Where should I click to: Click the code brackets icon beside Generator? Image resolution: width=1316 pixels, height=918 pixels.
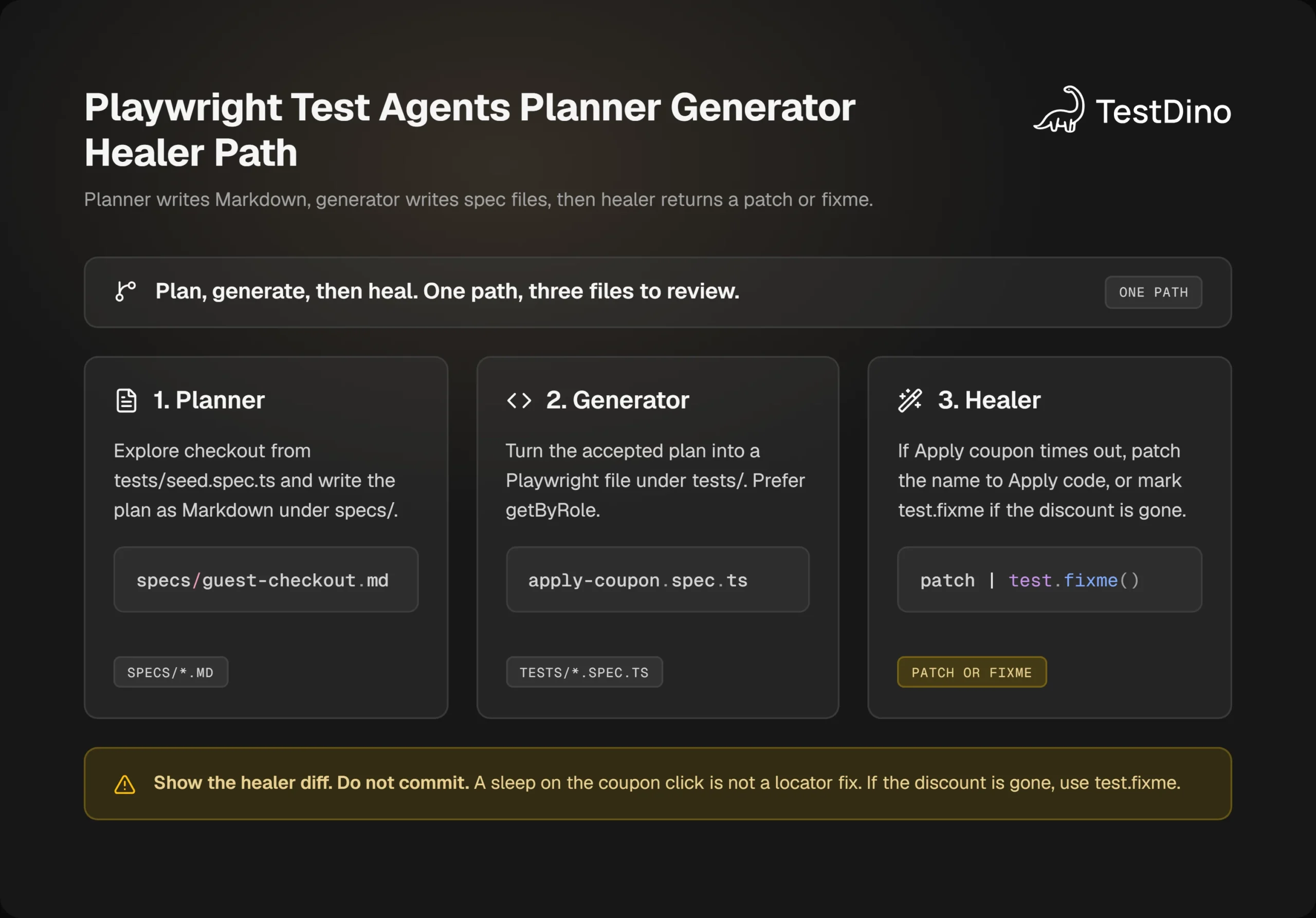pos(519,400)
